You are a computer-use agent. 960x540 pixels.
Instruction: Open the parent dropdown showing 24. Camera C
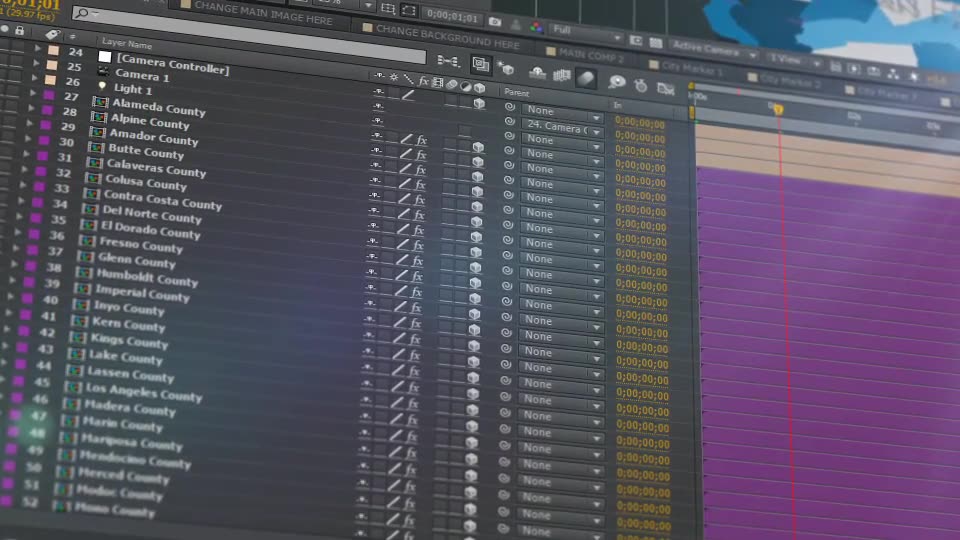(x=563, y=128)
